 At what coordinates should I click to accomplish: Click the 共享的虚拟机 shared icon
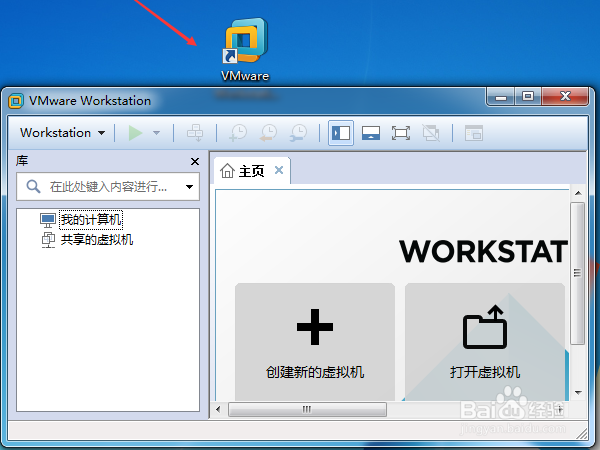(48, 240)
